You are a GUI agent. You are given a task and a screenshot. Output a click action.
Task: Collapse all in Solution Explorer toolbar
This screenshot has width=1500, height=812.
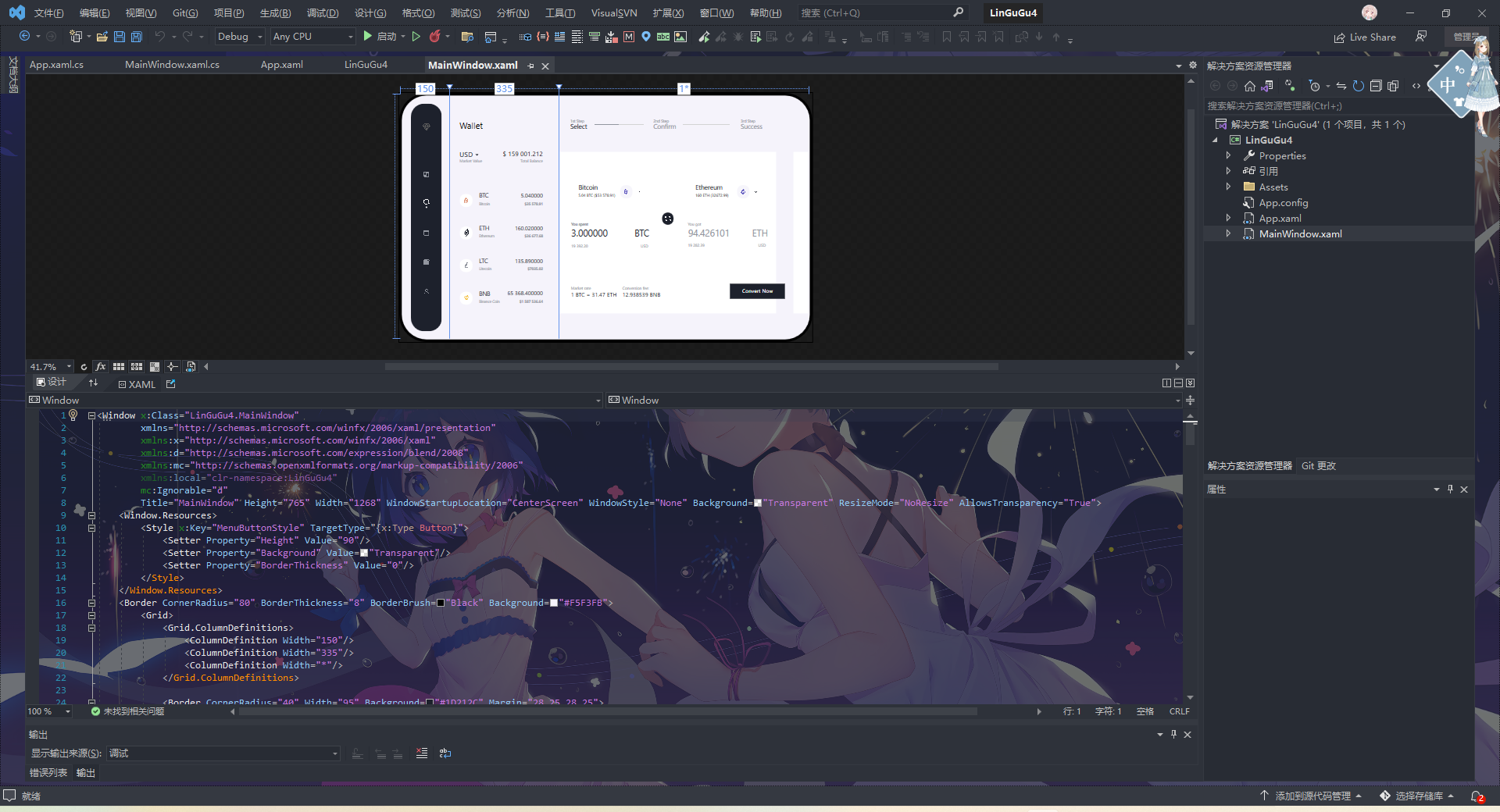1376,86
